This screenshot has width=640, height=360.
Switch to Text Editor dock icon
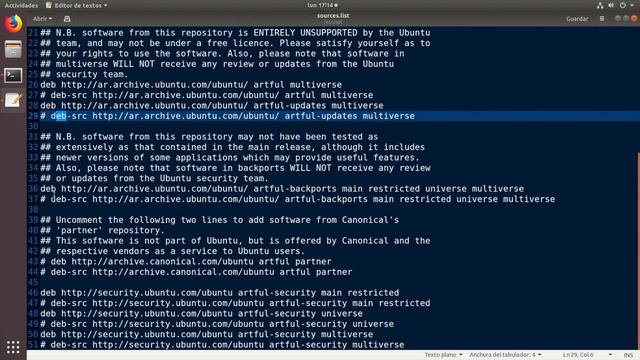(x=13, y=100)
